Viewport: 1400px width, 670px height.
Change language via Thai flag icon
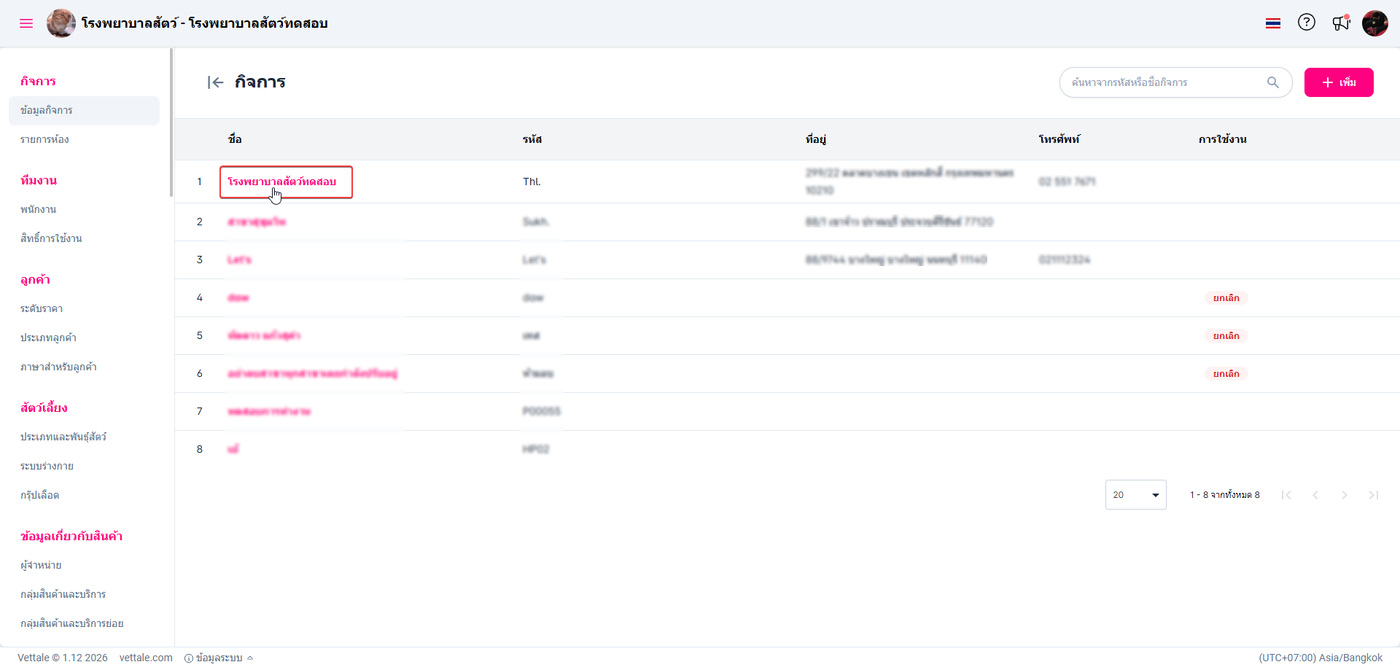(x=1273, y=23)
